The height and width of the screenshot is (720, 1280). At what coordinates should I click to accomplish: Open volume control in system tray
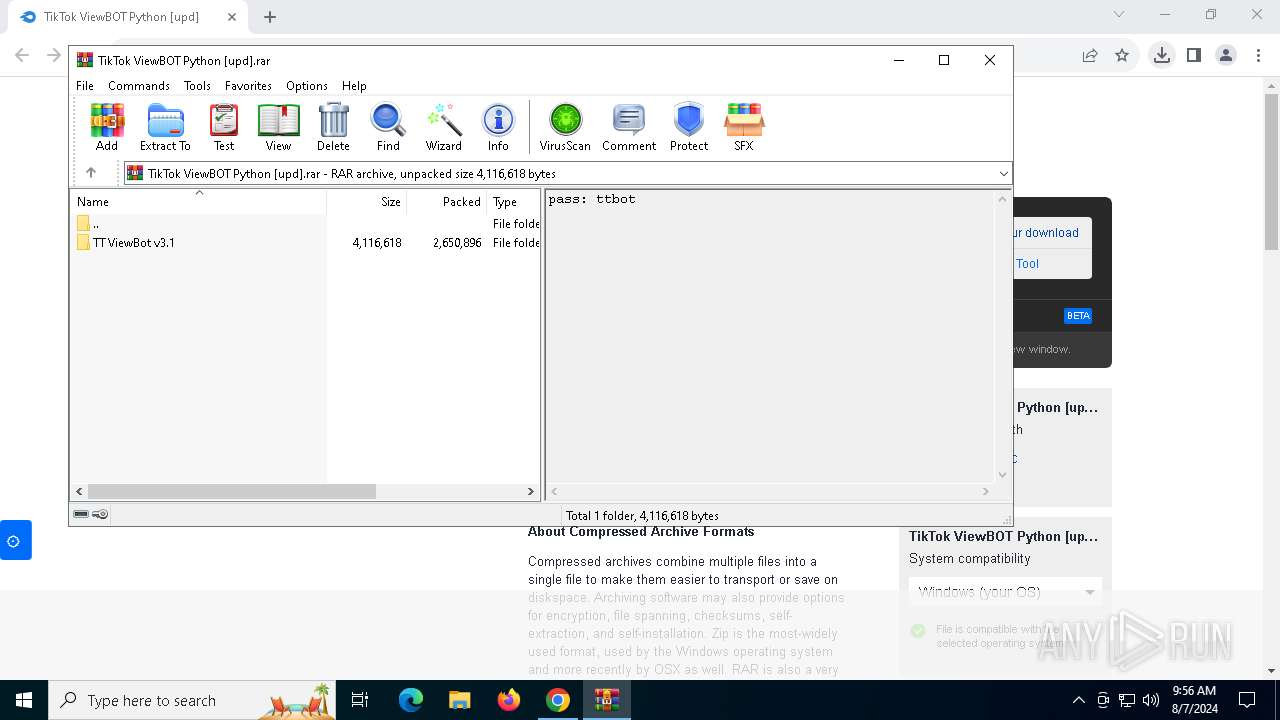point(1151,700)
